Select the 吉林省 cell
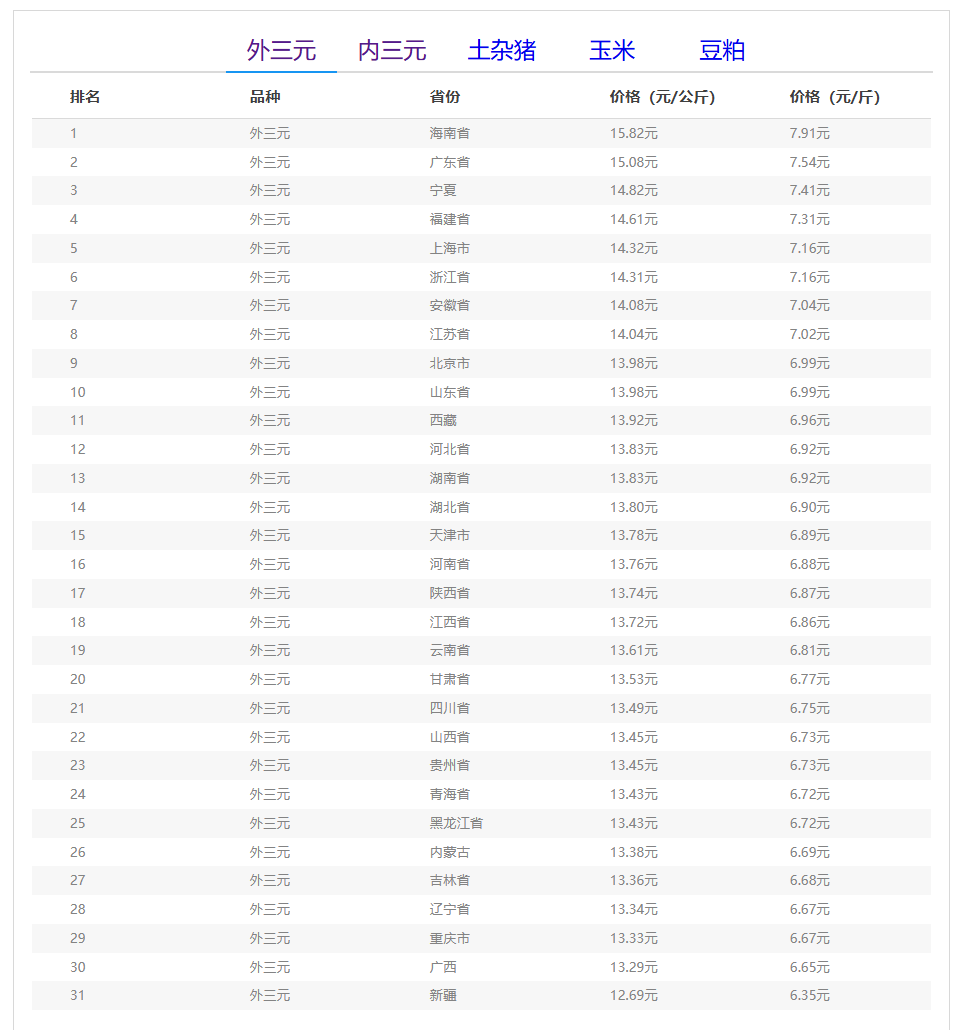The image size is (965, 1030). pyautogui.click(x=450, y=880)
